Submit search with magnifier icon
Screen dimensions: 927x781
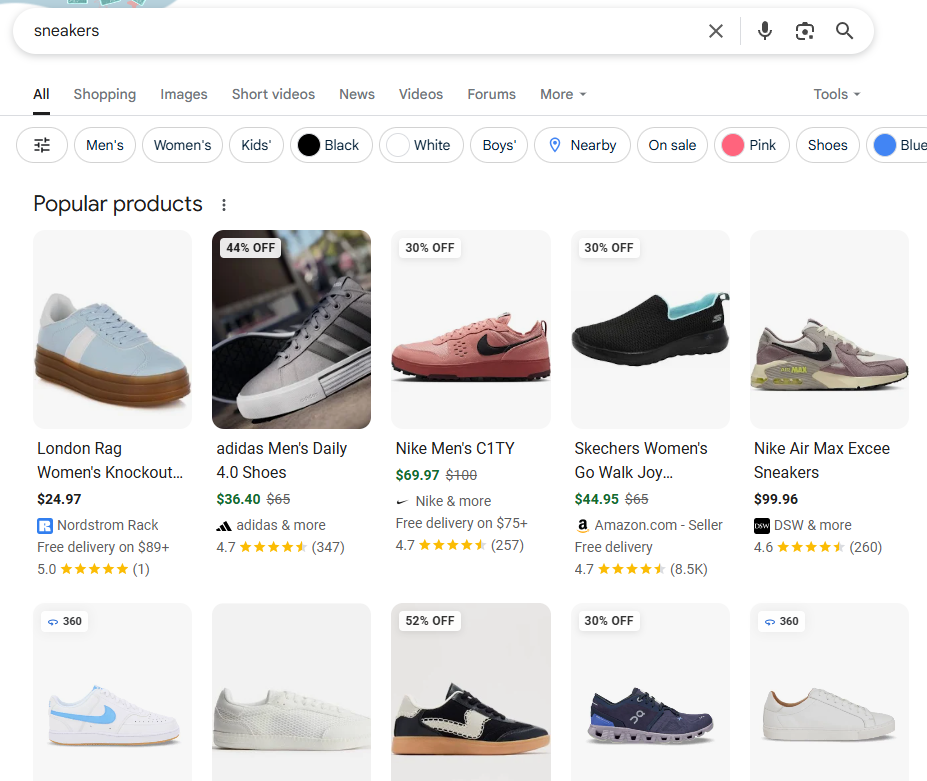845,31
